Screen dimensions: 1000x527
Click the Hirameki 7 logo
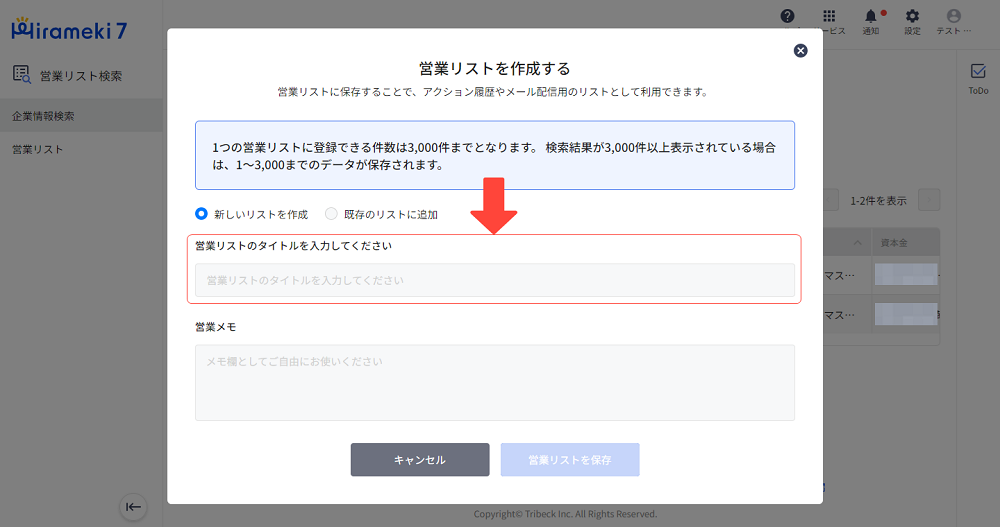coord(69,29)
